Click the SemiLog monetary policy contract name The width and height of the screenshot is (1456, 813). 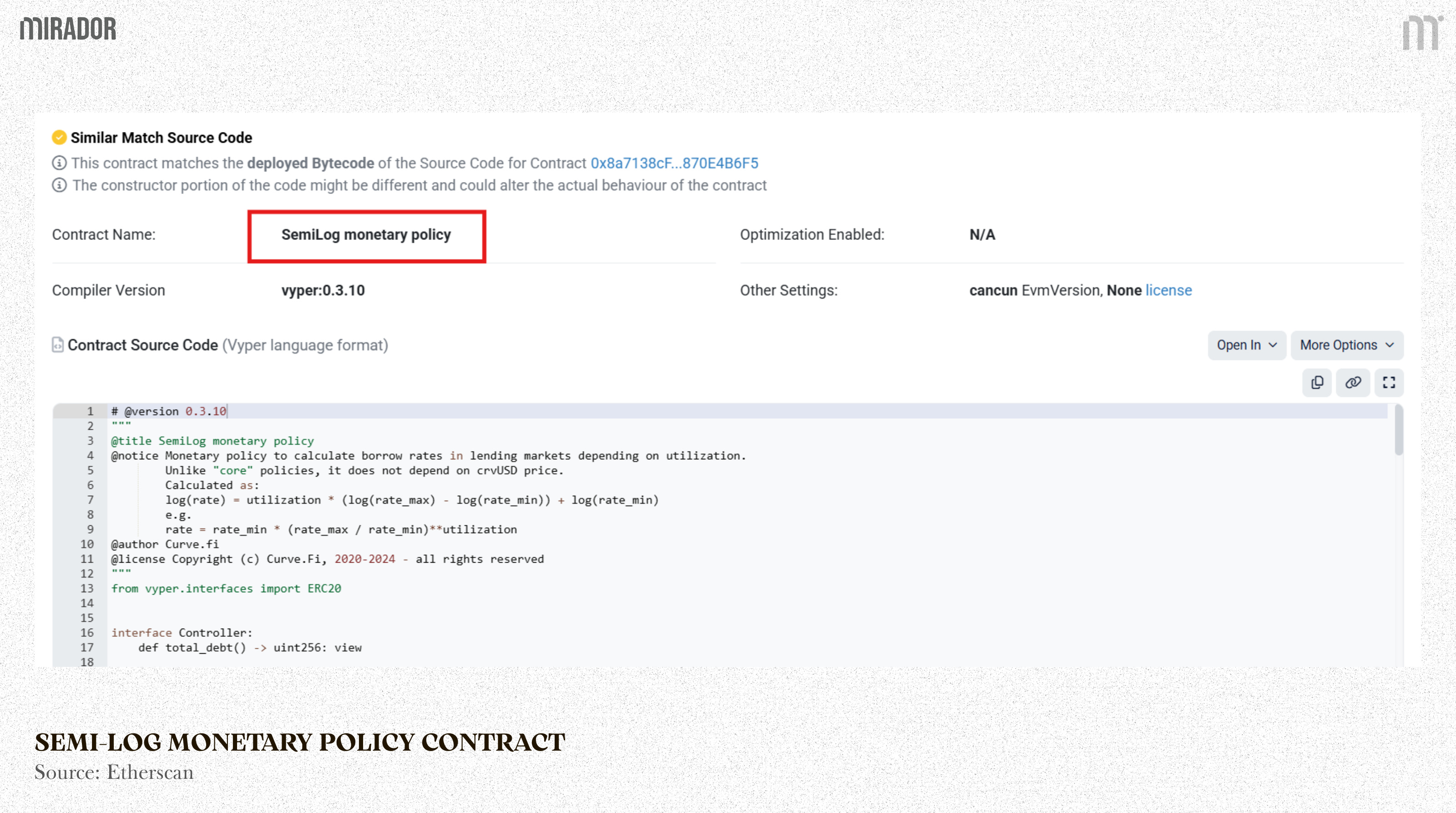point(366,234)
